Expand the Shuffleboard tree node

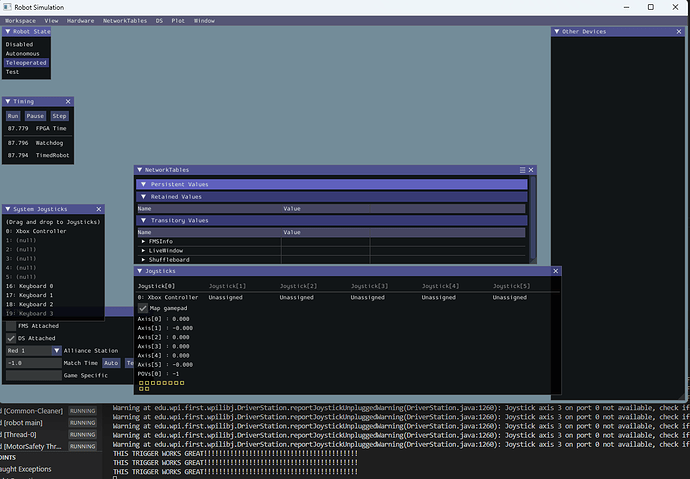143,260
